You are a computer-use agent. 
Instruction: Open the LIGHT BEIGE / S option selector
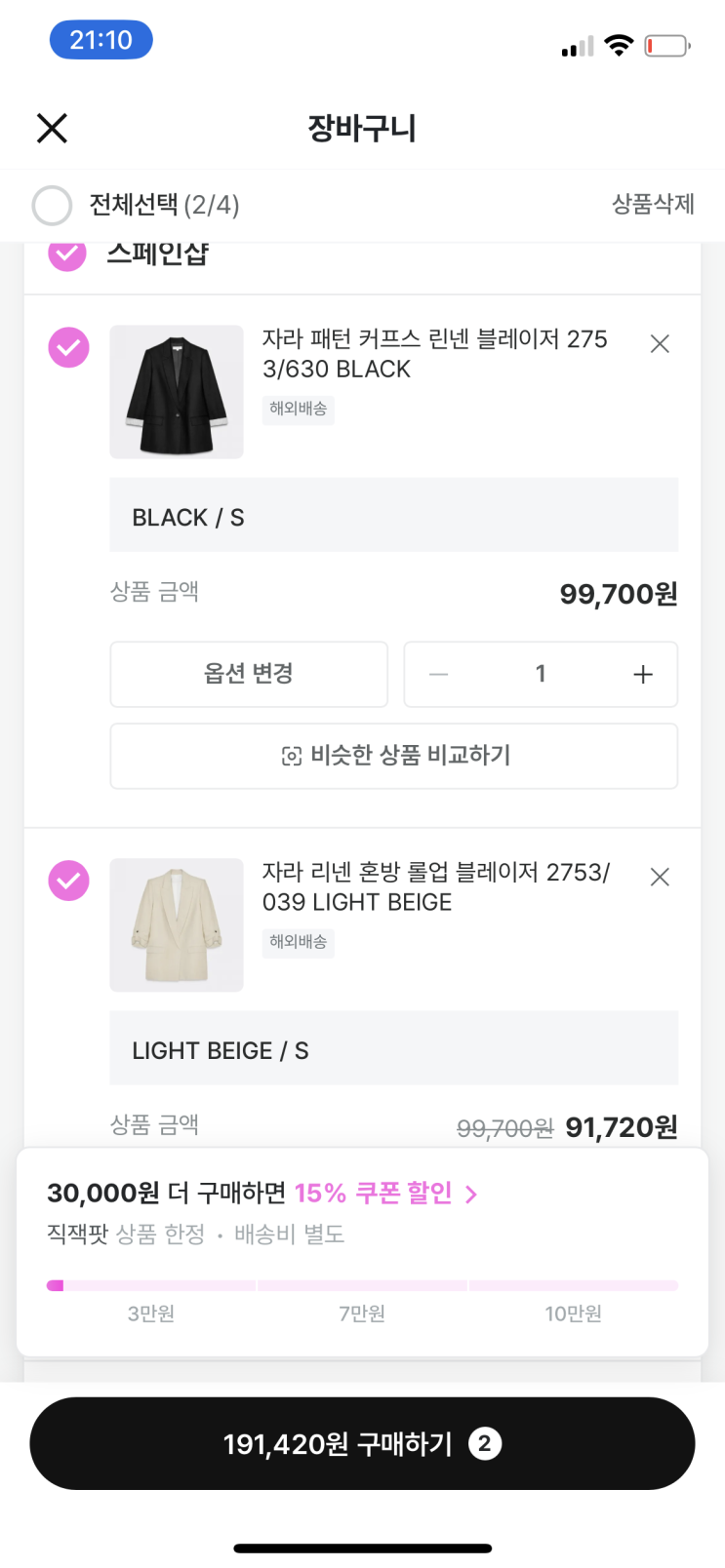393,1049
